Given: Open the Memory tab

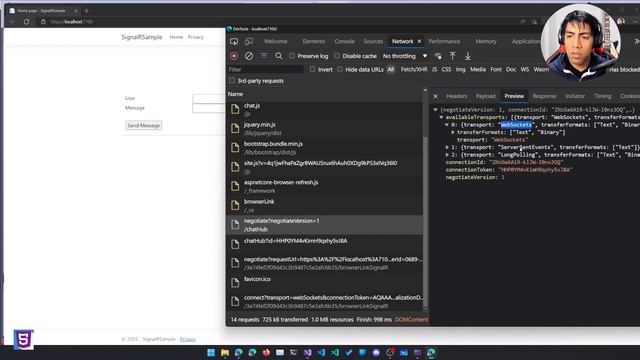Looking at the screenshot, I should [x=486, y=41].
